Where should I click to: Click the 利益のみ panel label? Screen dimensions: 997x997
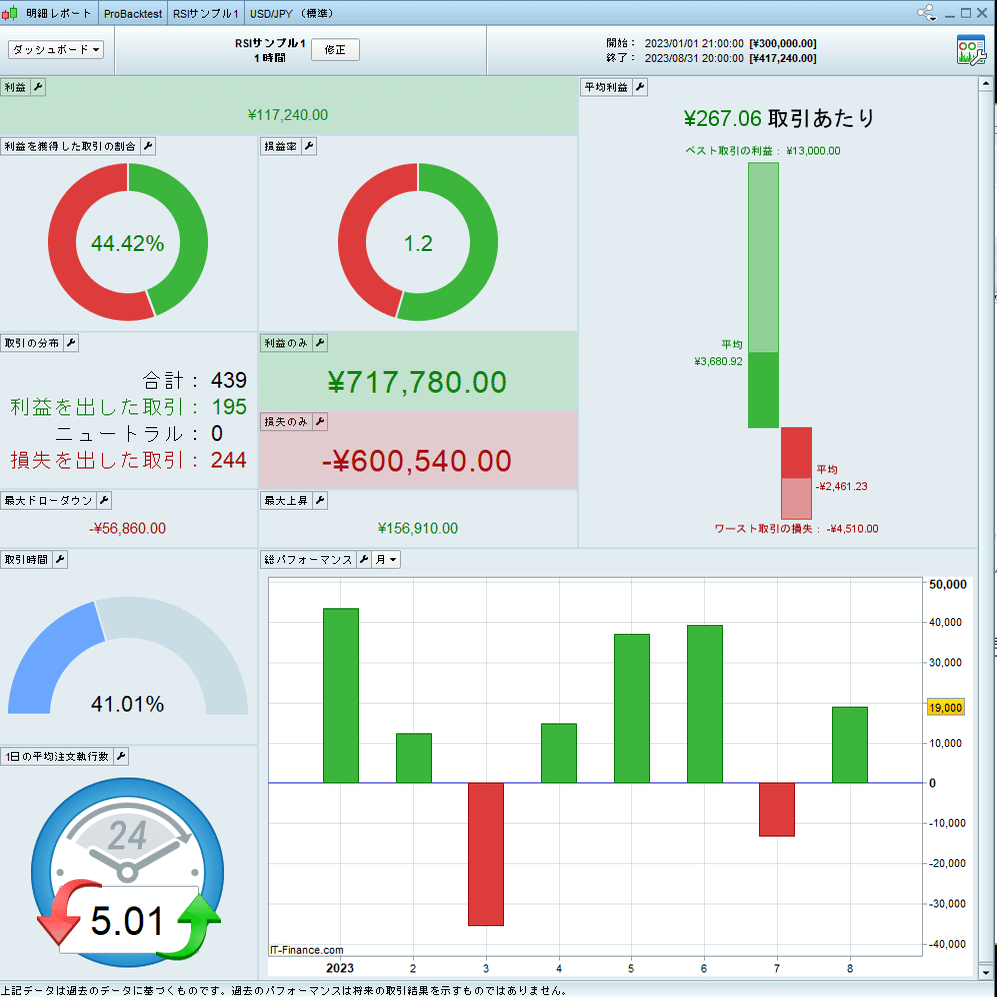pyautogui.click(x=286, y=343)
